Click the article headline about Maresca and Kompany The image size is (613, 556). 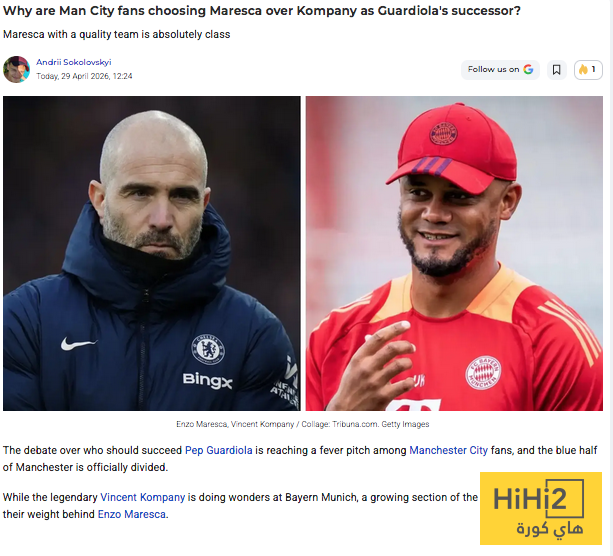[262, 11]
